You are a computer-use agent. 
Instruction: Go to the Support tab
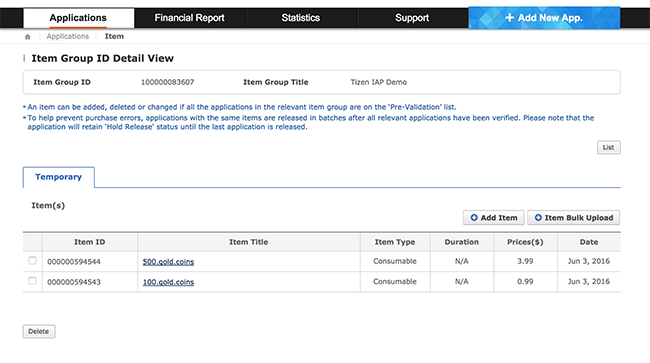(x=412, y=18)
